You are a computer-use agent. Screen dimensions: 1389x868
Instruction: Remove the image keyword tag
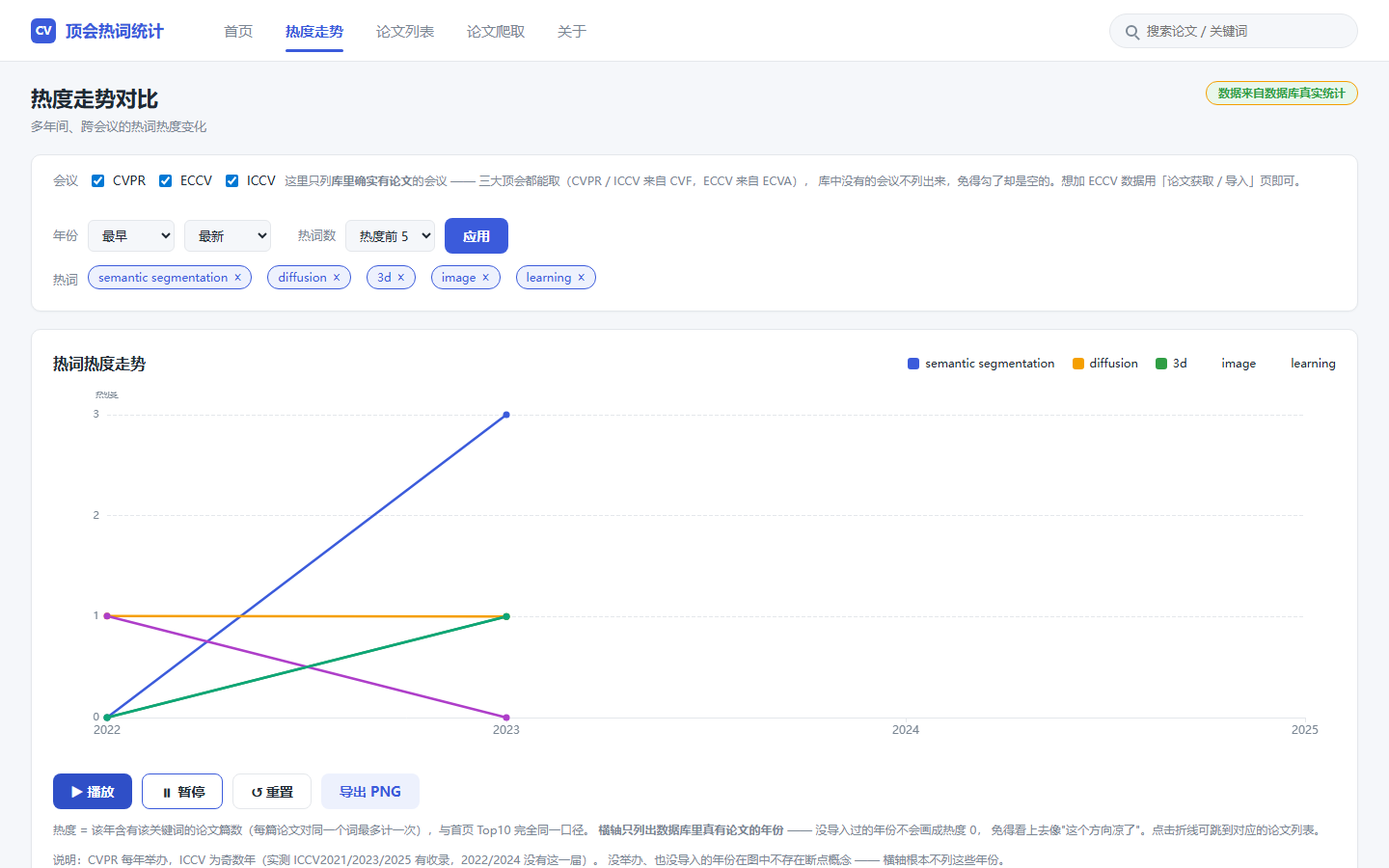[485, 278]
